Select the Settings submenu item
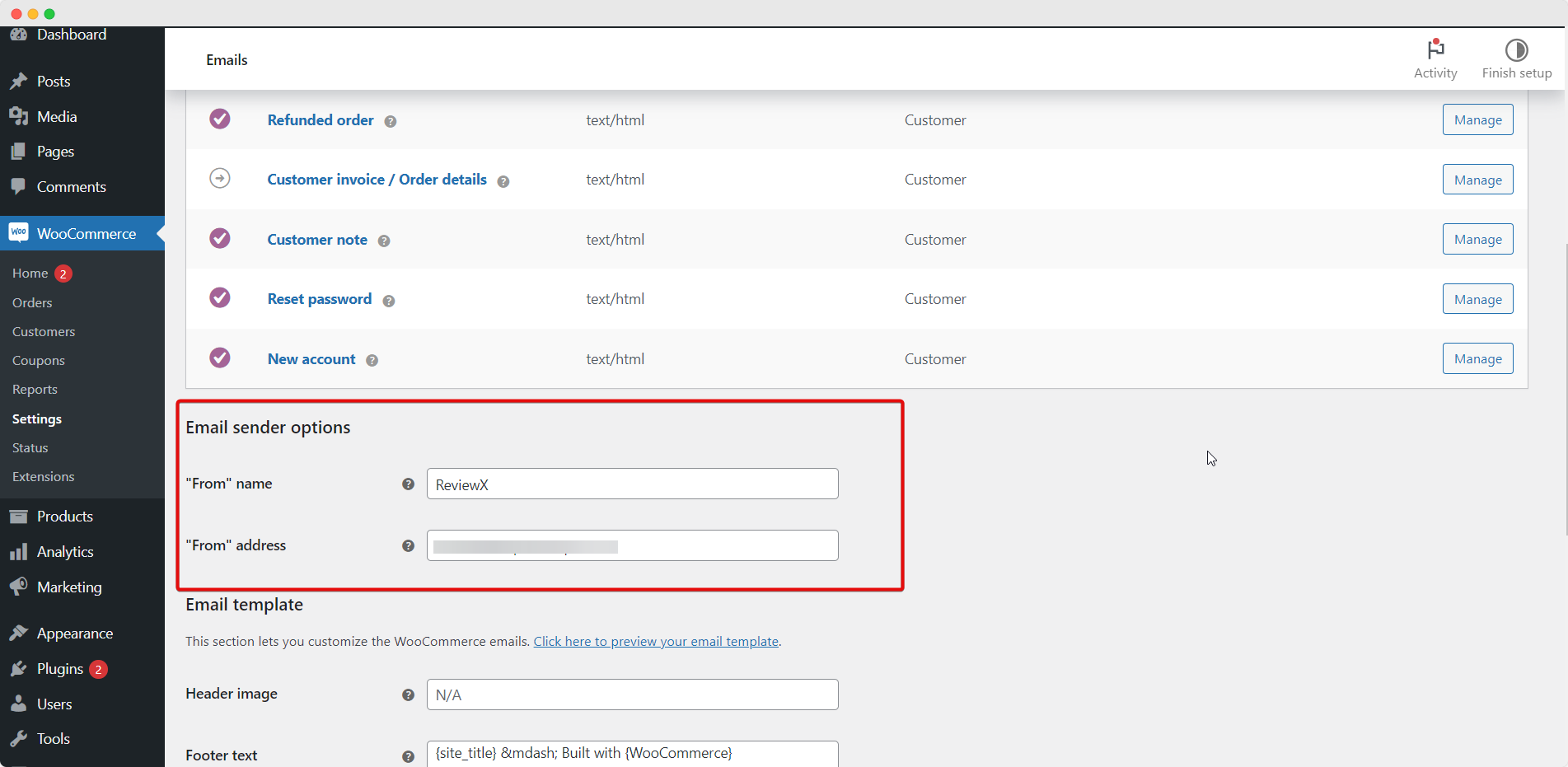This screenshot has width=1568, height=767. 37,419
